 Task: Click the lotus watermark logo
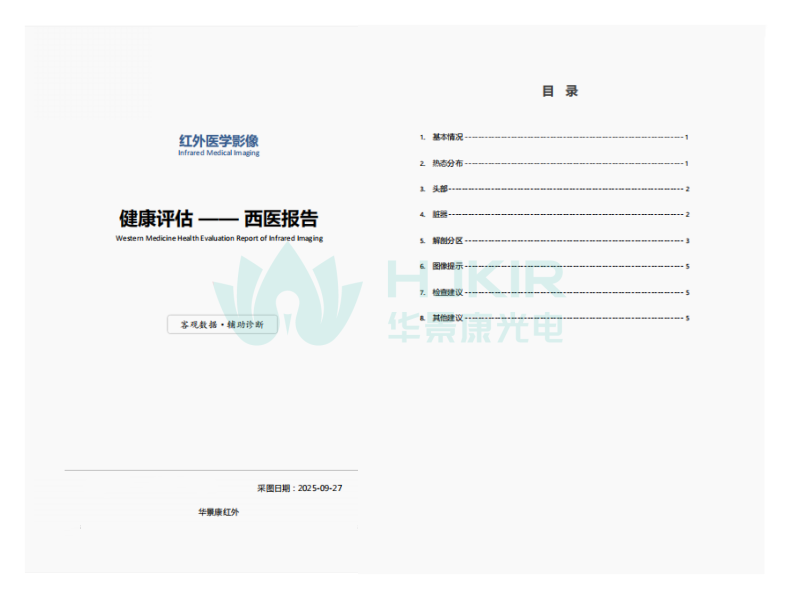(x=288, y=295)
